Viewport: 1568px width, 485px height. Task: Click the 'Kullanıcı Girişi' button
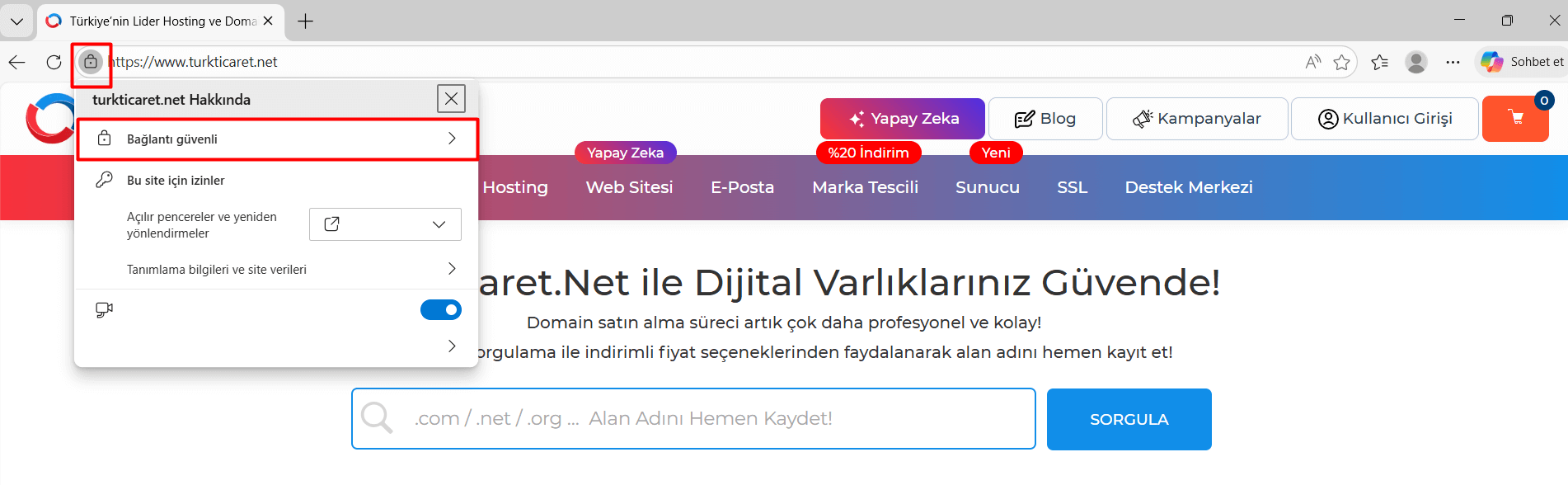[1384, 119]
